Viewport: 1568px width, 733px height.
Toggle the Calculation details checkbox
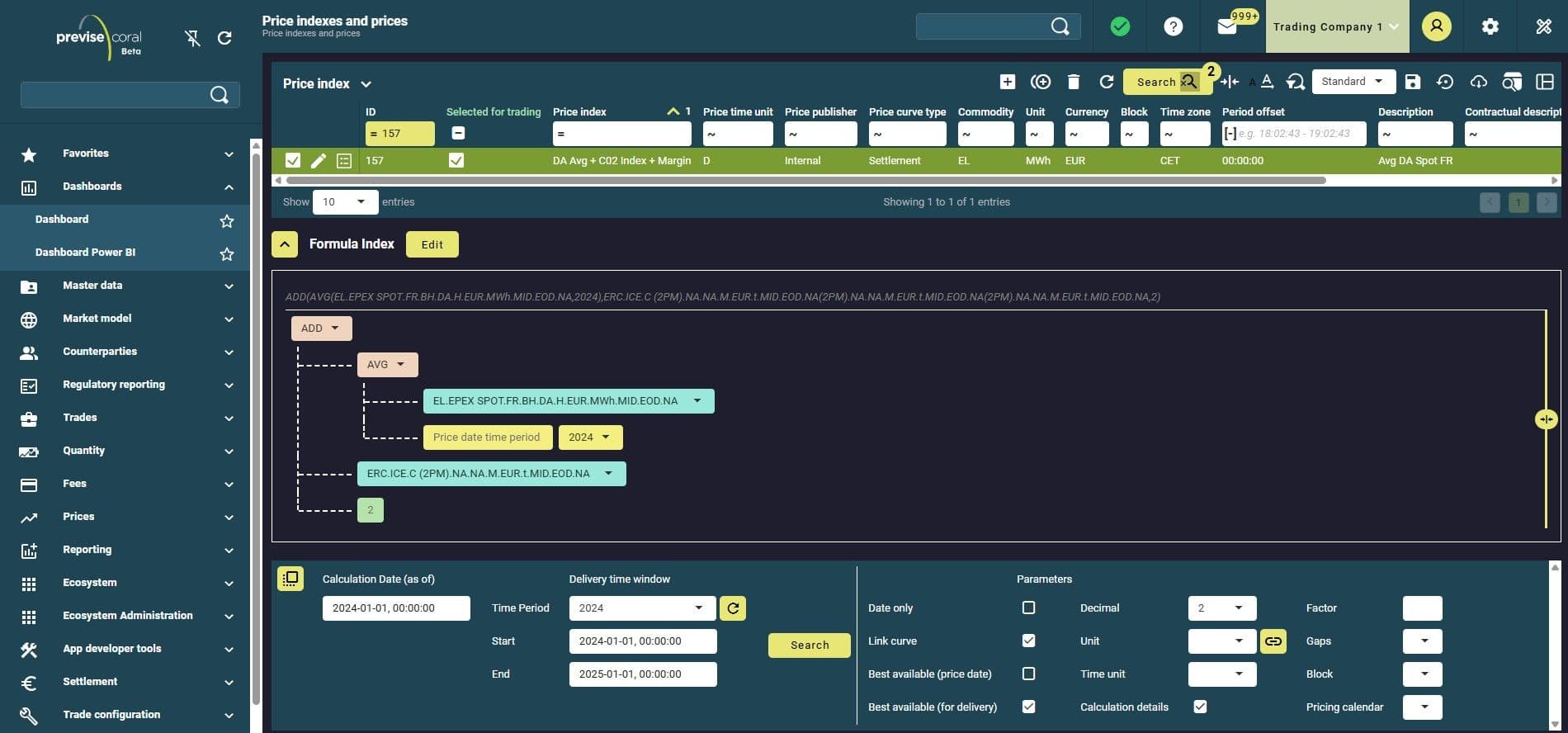click(x=1200, y=707)
